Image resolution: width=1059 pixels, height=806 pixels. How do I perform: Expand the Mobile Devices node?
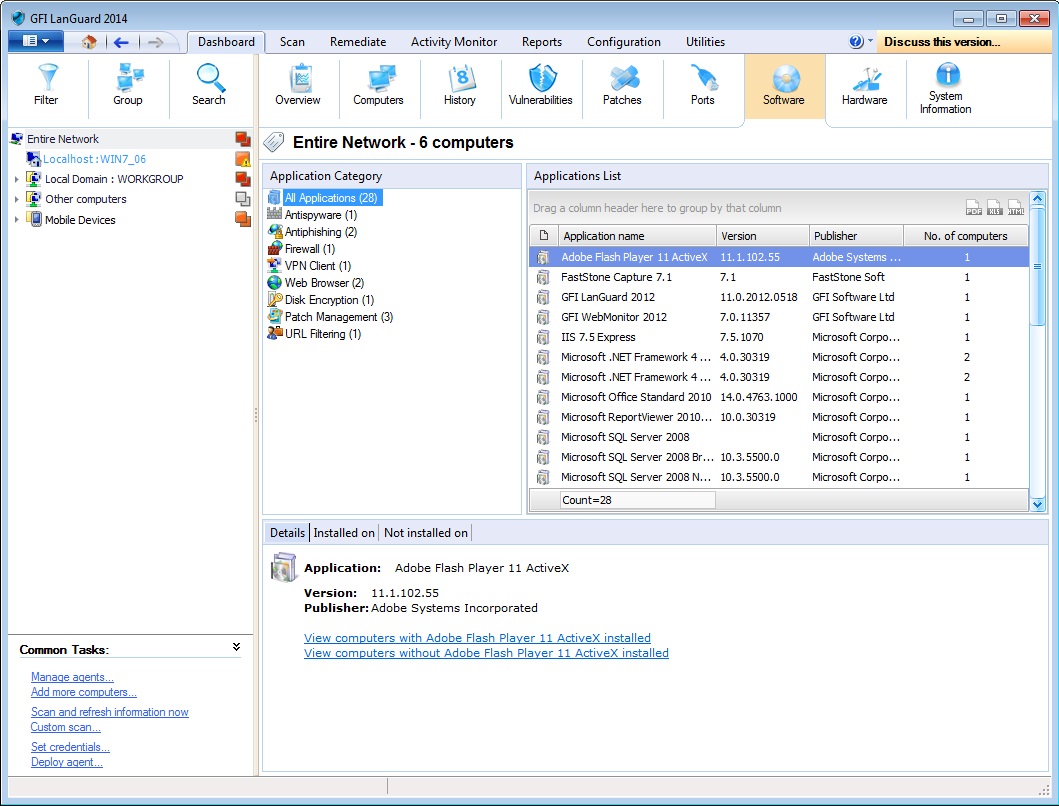pos(16,220)
